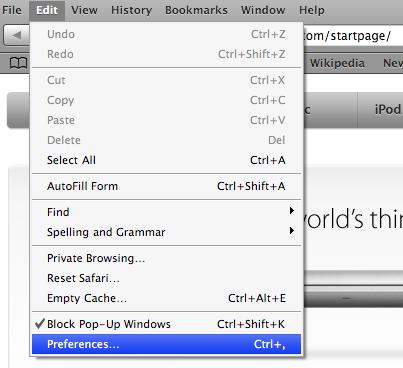Screen dimensions: 403x368
Task: Select Private Browsing… menu item
Action: pyautogui.click(x=166, y=258)
